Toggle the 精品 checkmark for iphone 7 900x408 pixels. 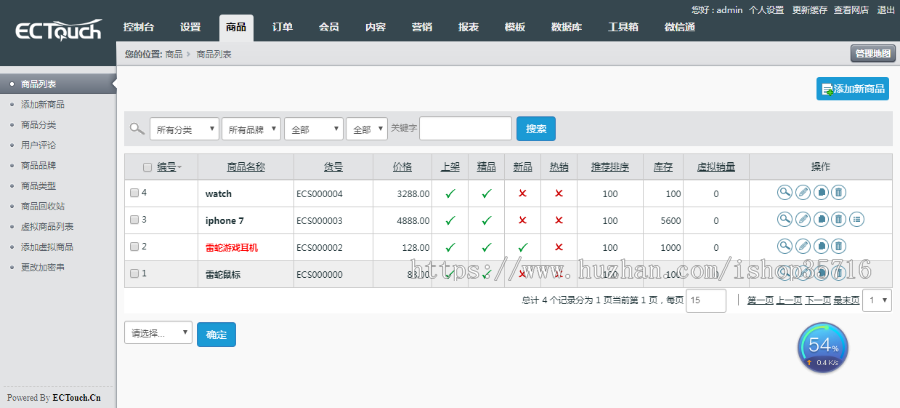coord(487,220)
